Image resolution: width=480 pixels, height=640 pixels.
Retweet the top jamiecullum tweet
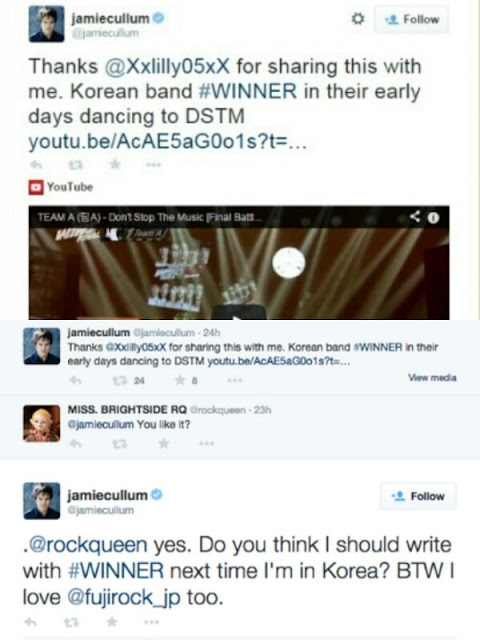point(75,165)
